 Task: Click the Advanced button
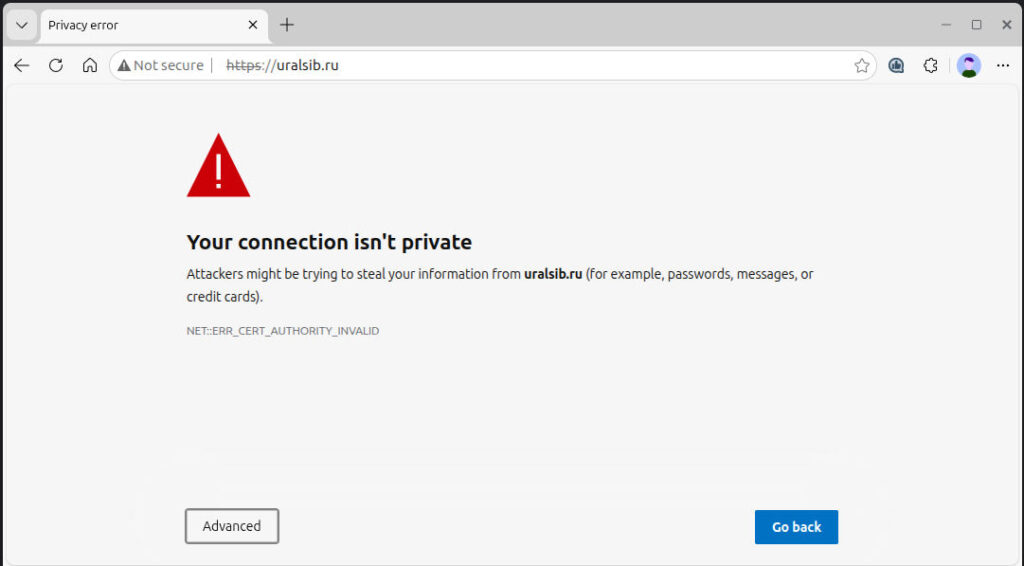coord(232,526)
